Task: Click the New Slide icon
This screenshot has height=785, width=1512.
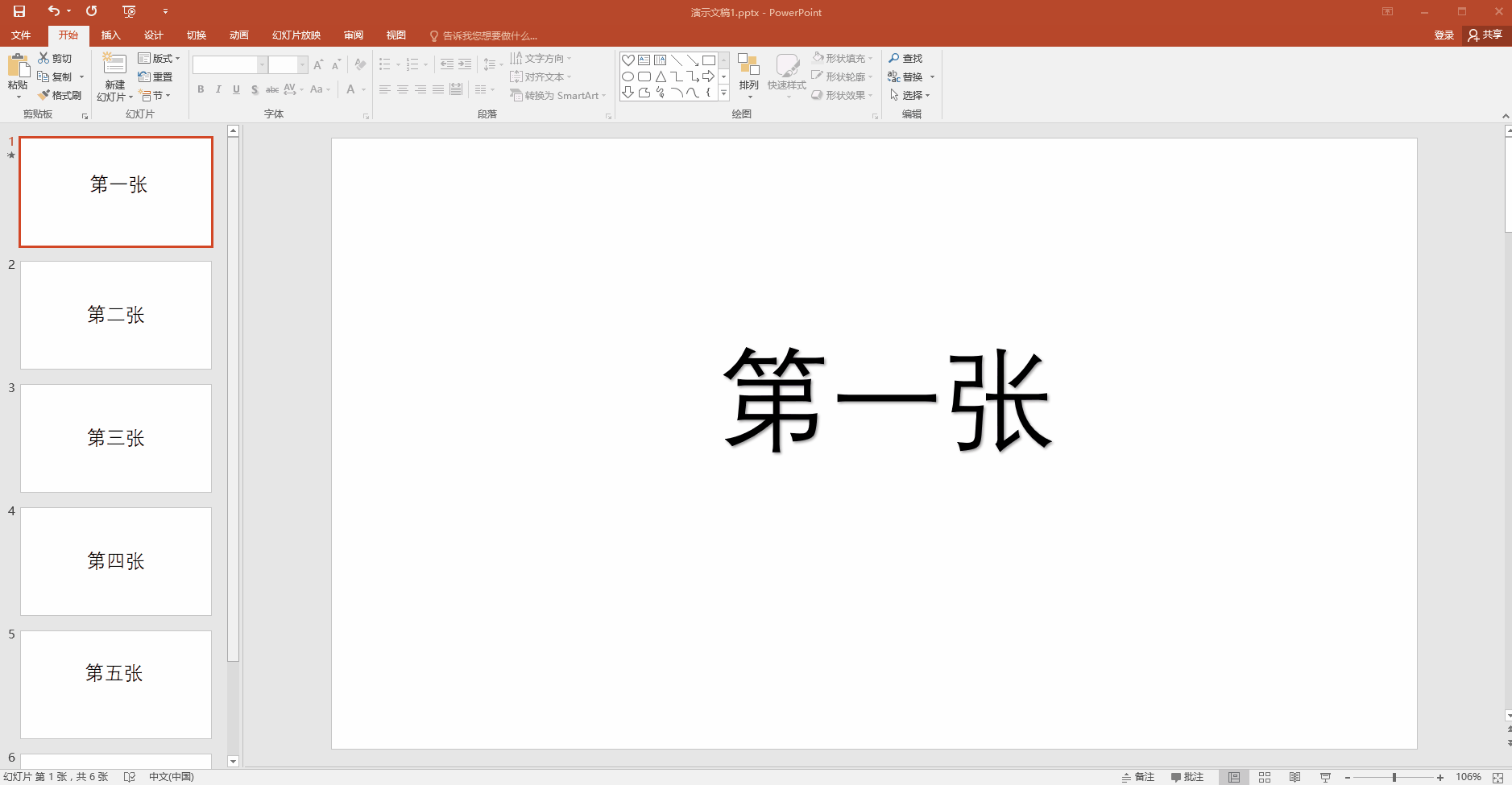Action: pos(114,64)
